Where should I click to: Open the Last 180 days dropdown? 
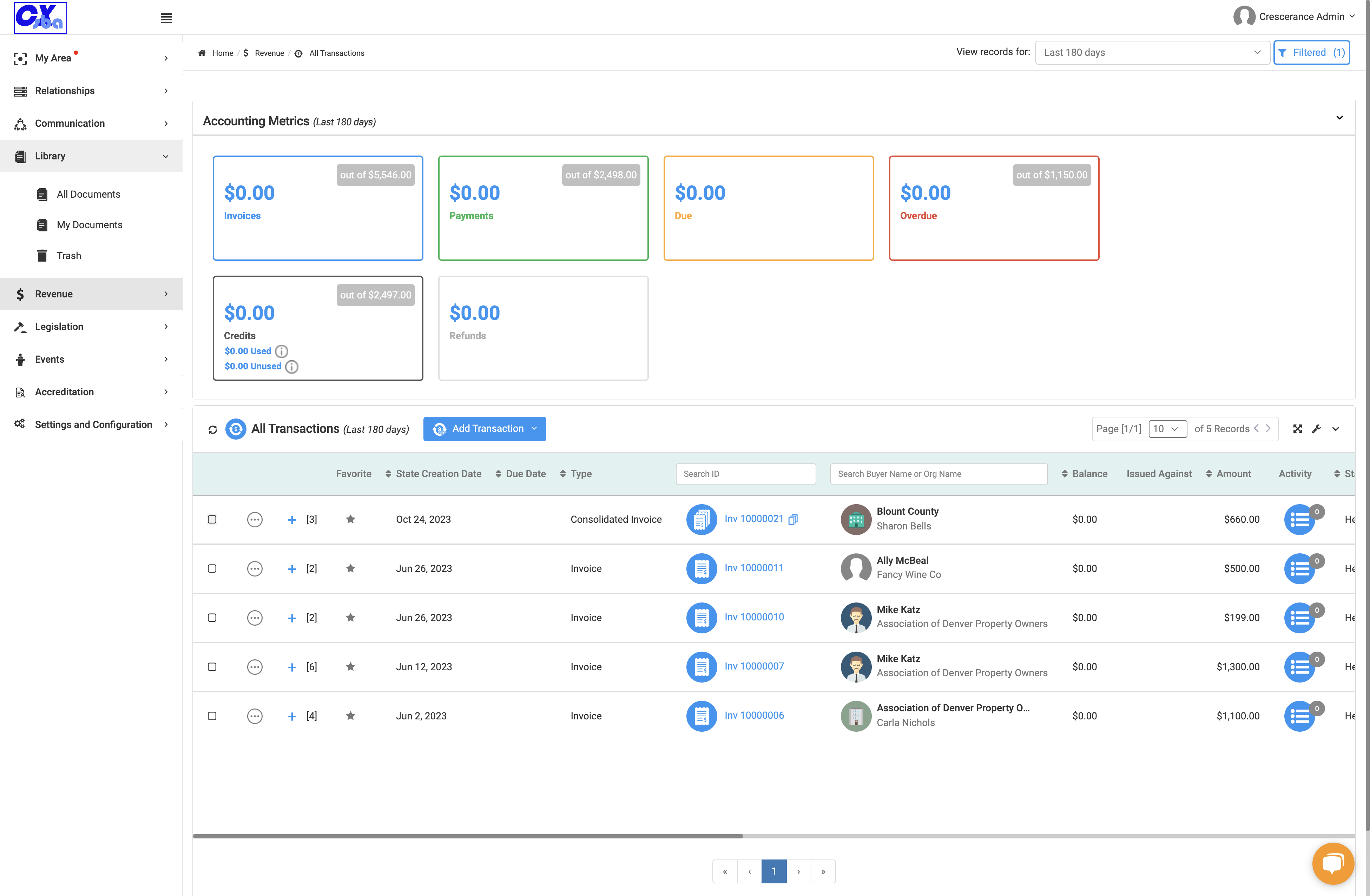(1152, 52)
